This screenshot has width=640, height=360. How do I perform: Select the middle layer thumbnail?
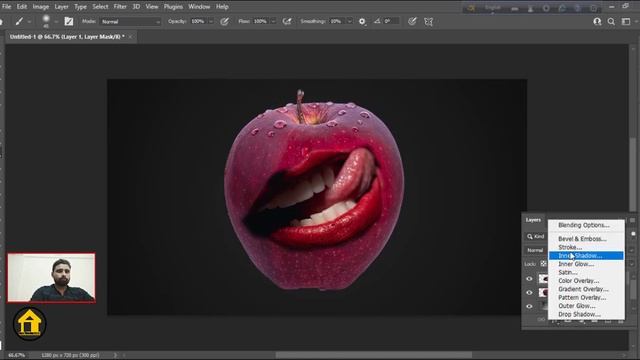click(543, 292)
